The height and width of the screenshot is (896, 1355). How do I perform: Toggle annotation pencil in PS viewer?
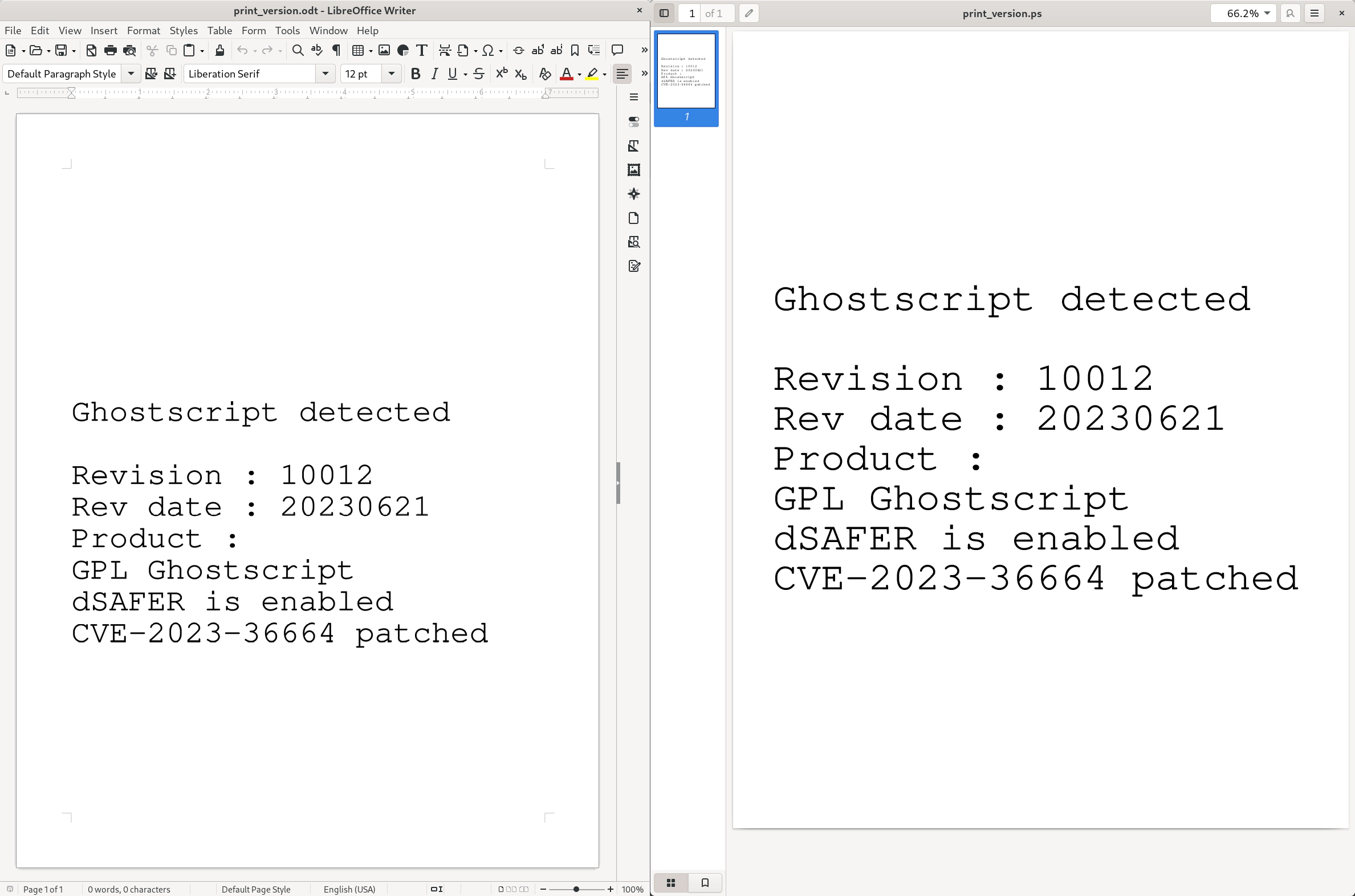coord(748,13)
